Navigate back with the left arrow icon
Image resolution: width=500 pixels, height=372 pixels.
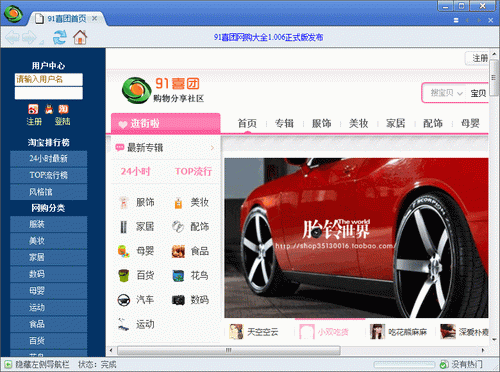pyautogui.click(x=12, y=37)
